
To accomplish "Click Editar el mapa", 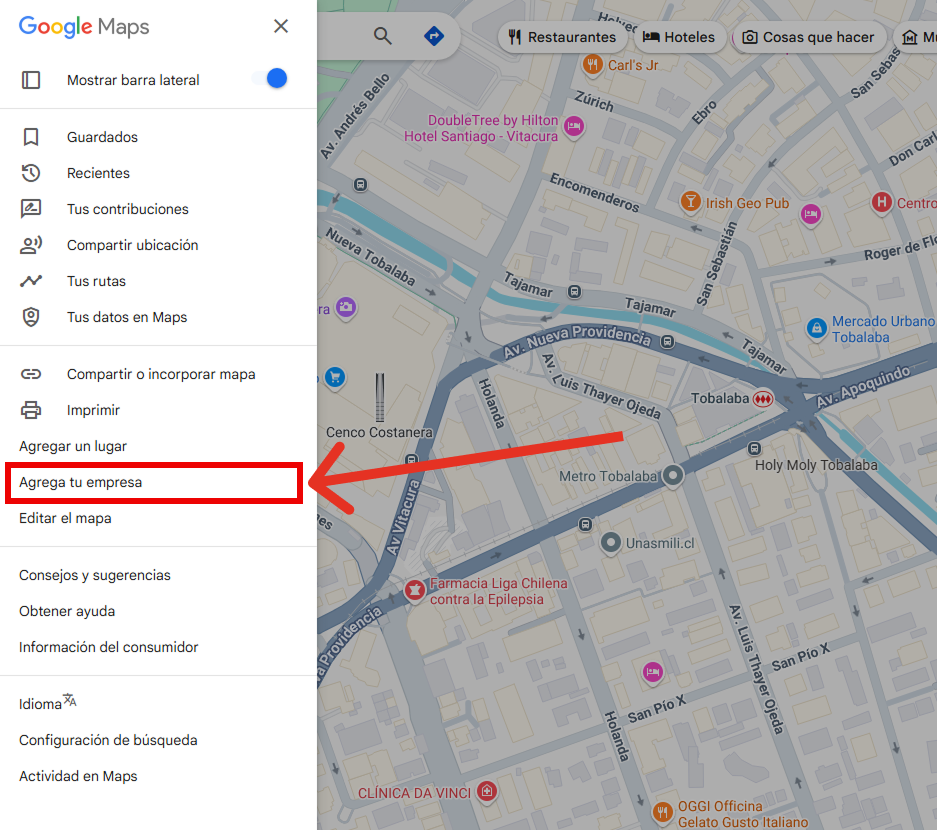I will pos(158,518).
